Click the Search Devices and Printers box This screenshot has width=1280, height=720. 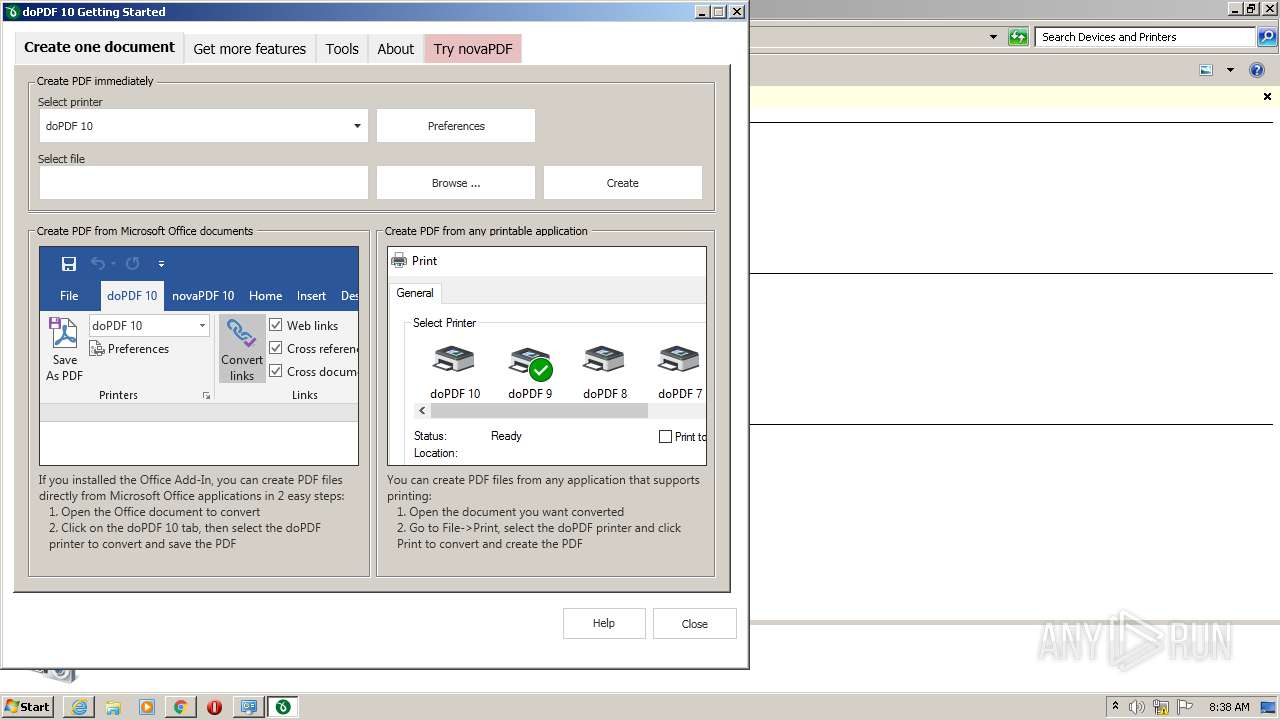pyautogui.click(x=1146, y=37)
